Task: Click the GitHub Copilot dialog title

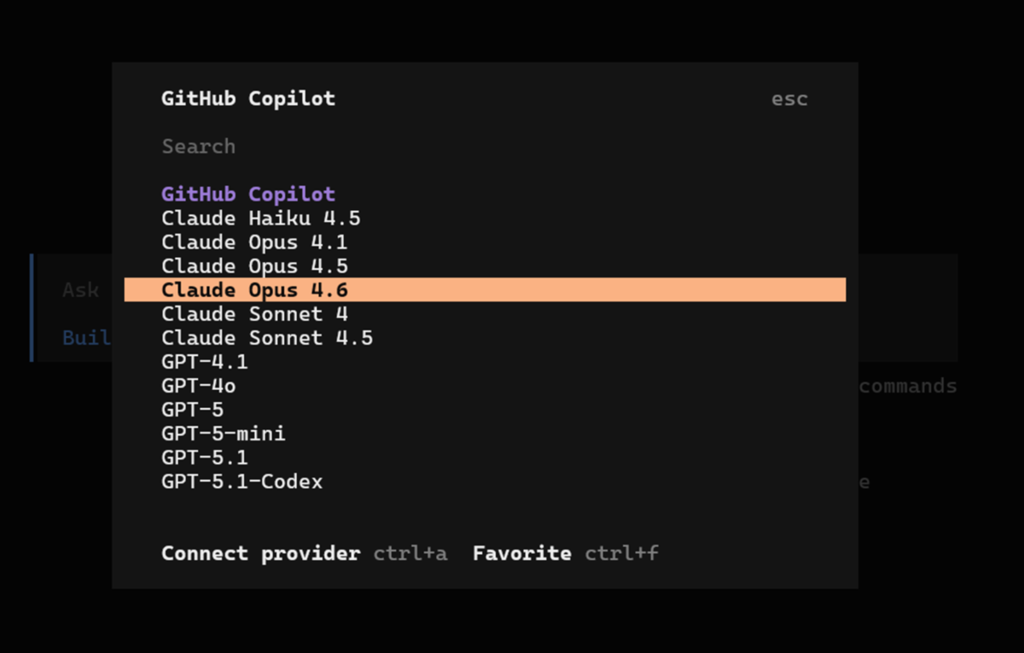Action: [x=248, y=99]
